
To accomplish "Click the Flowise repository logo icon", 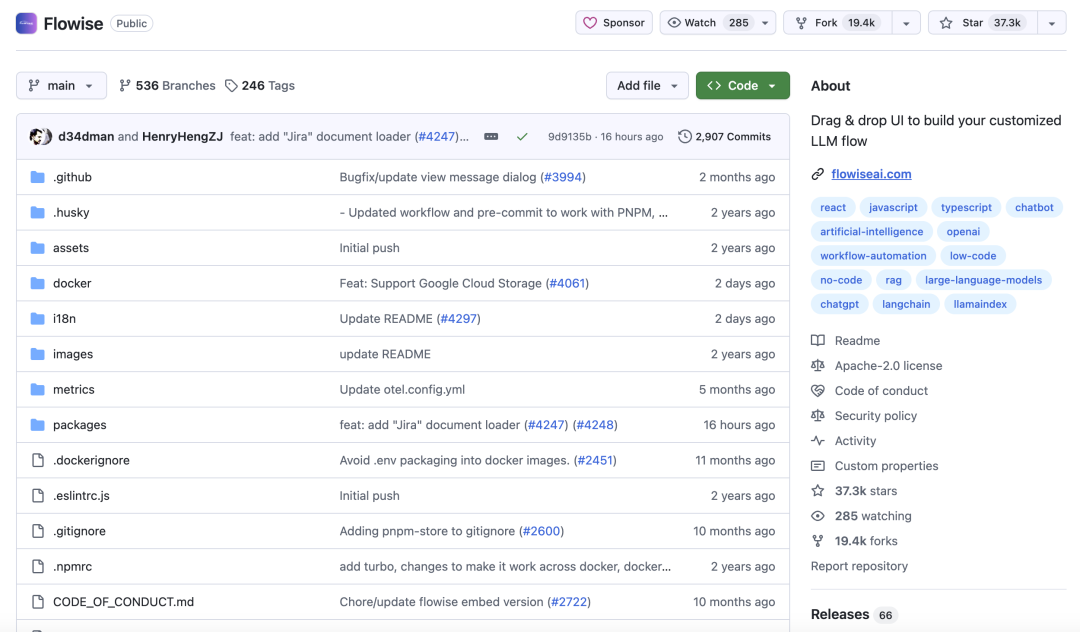I will [26, 23].
